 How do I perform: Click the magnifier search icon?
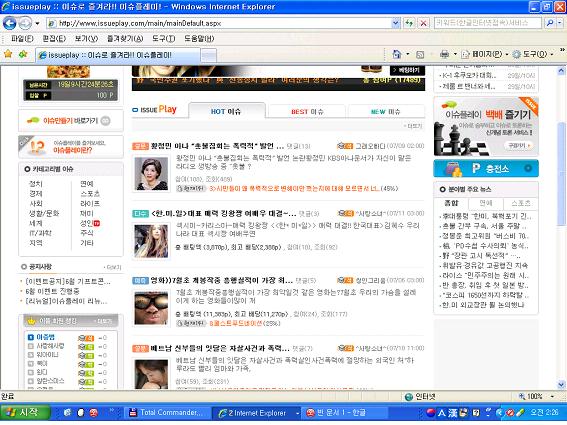tap(550, 23)
